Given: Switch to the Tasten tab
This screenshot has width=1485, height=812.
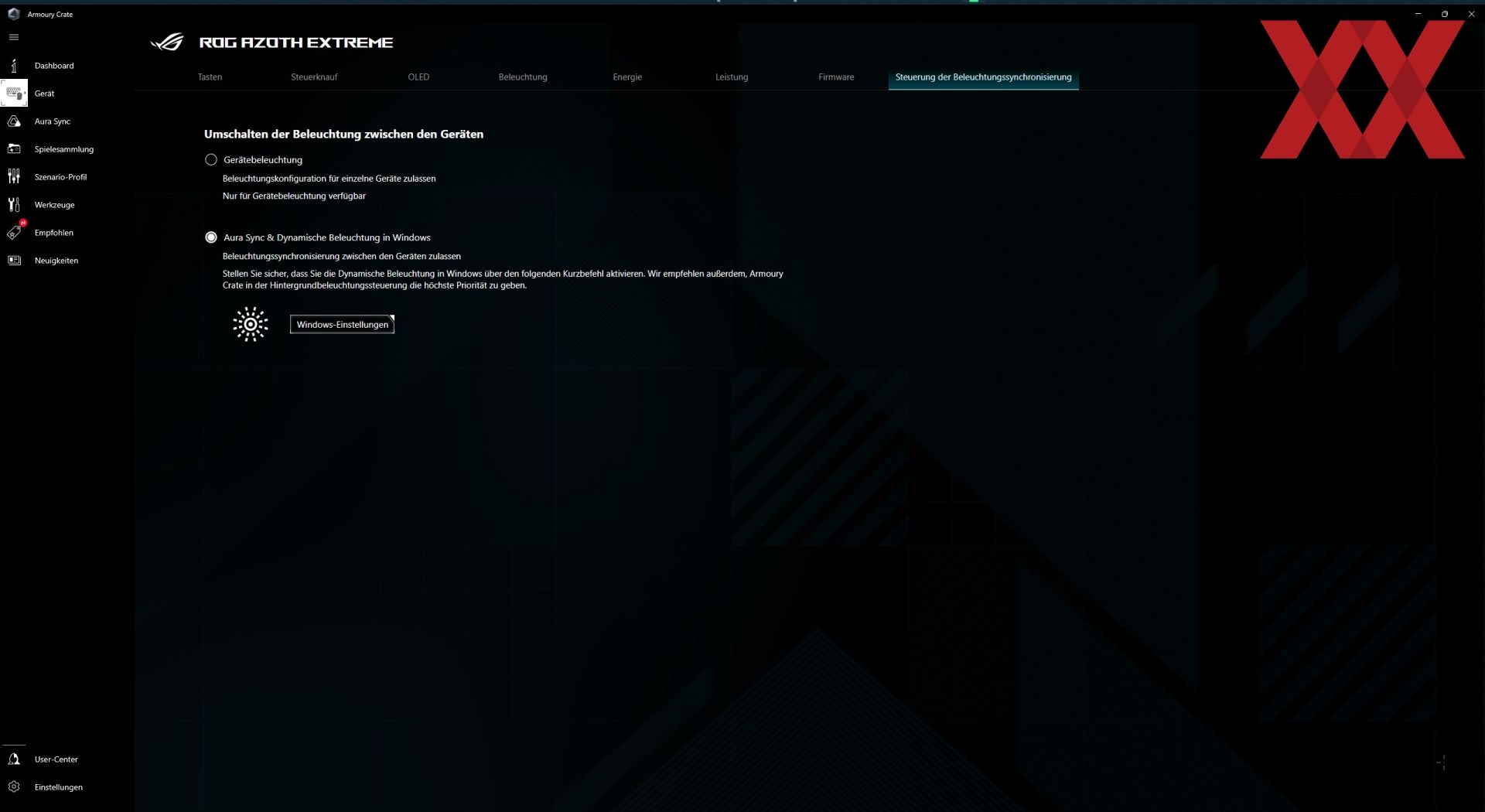Looking at the screenshot, I should 210,77.
